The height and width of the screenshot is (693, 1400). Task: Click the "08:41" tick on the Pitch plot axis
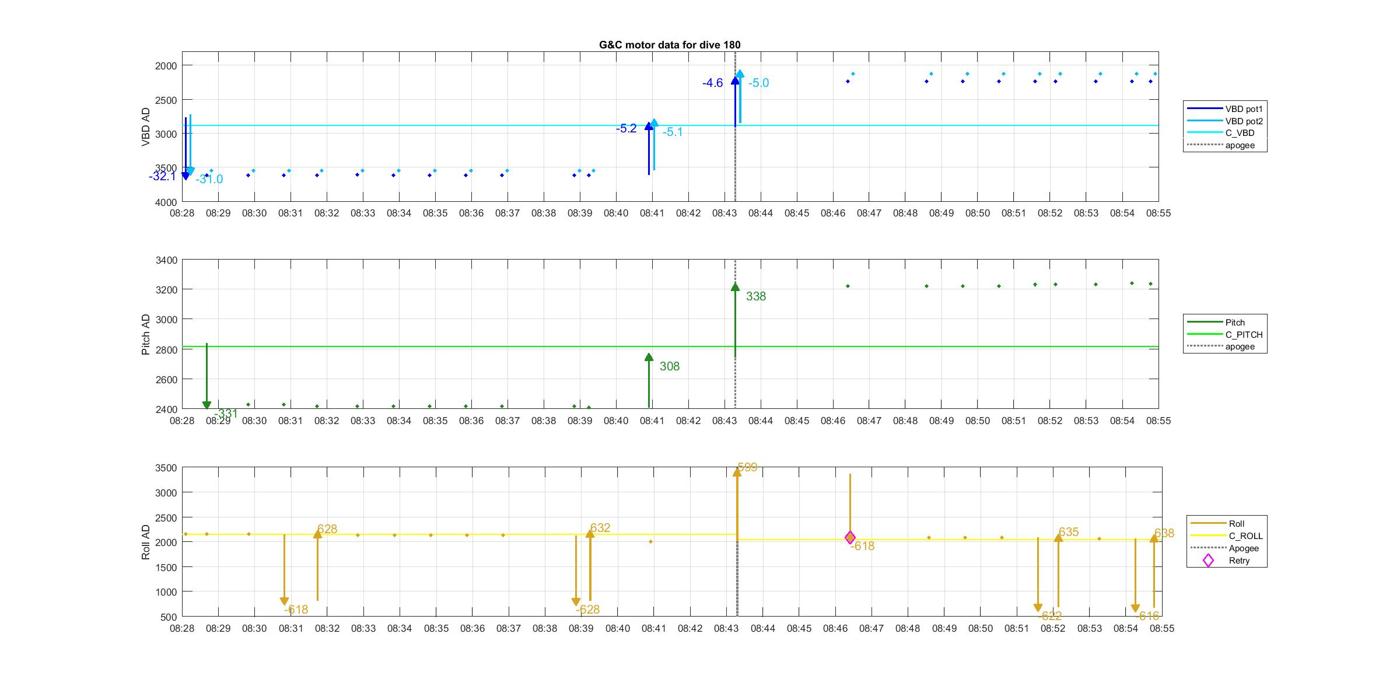(x=652, y=421)
